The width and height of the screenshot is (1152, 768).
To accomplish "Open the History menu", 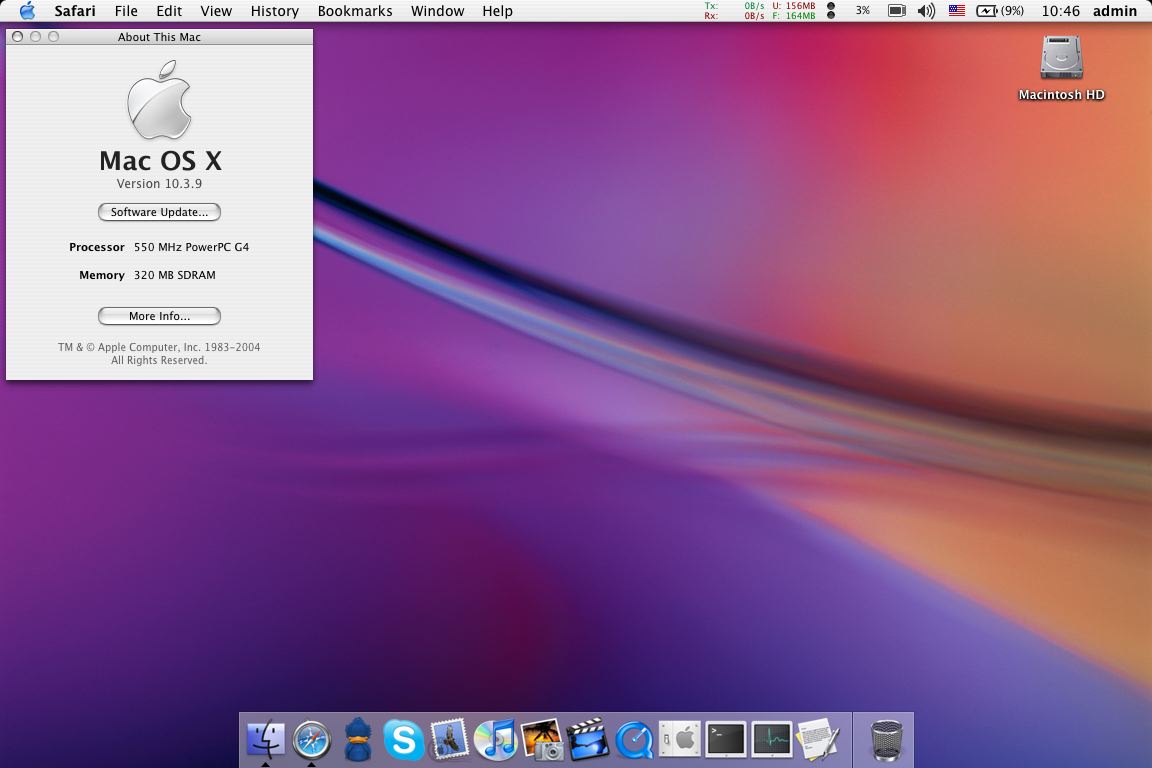I will tap(274, 11).
